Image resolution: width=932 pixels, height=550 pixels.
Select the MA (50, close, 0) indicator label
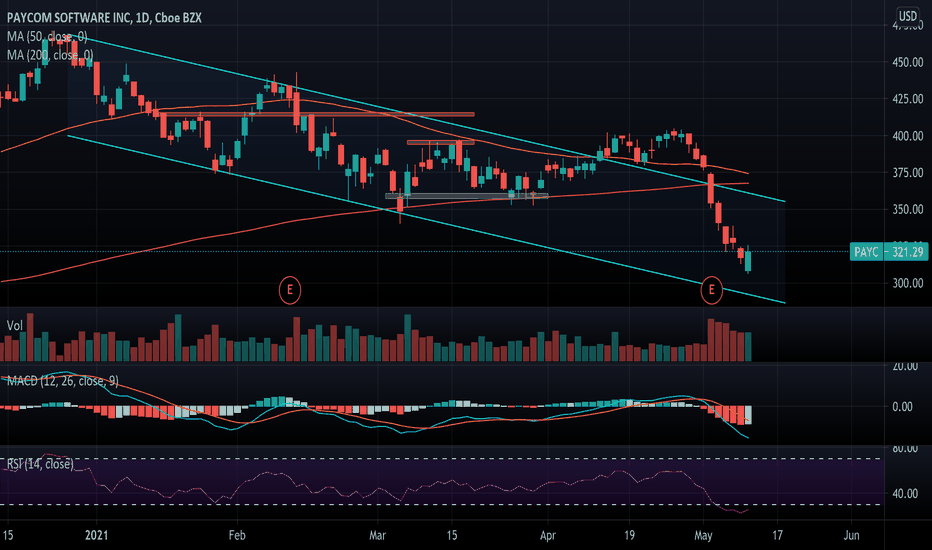click(x=47, y=37)
